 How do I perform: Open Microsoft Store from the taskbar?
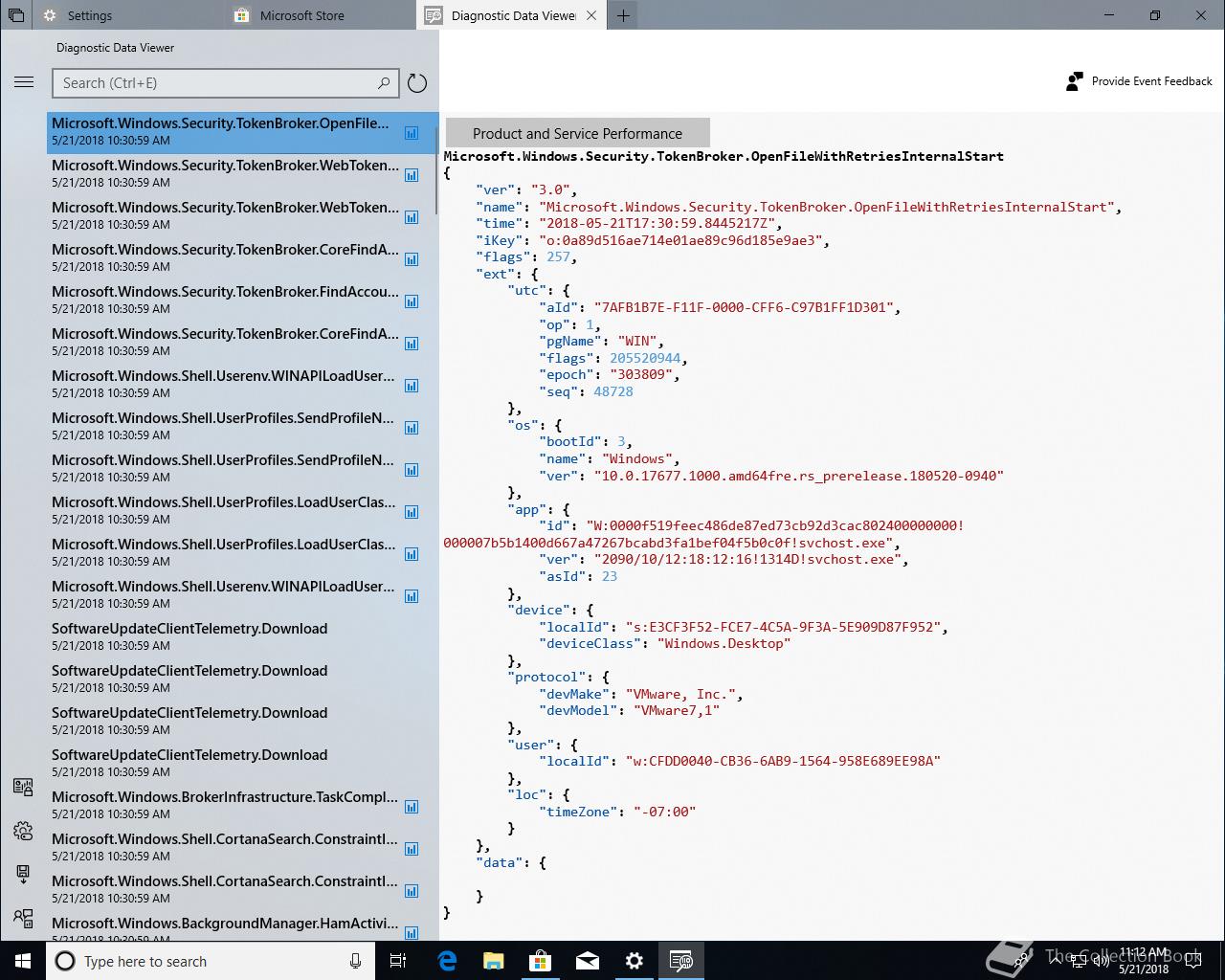point(540,961)
